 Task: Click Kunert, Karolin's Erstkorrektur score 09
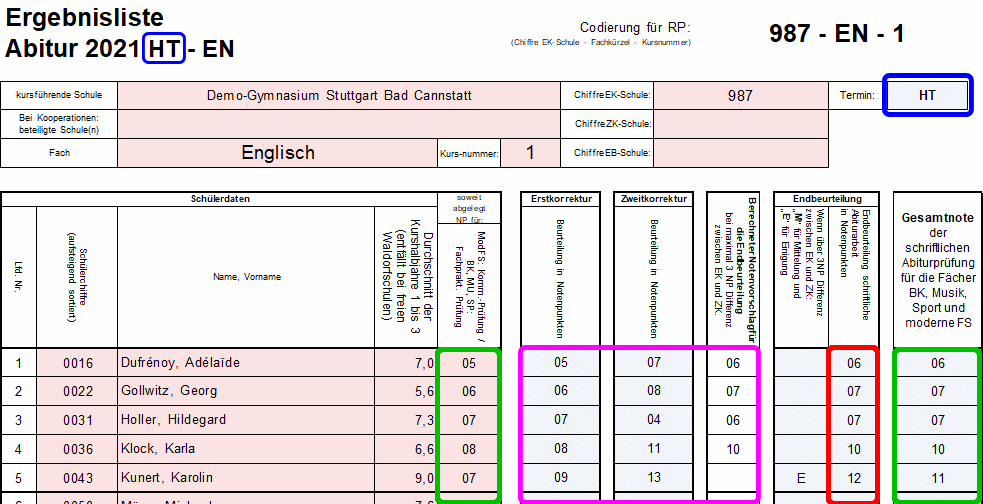point(561,477)
